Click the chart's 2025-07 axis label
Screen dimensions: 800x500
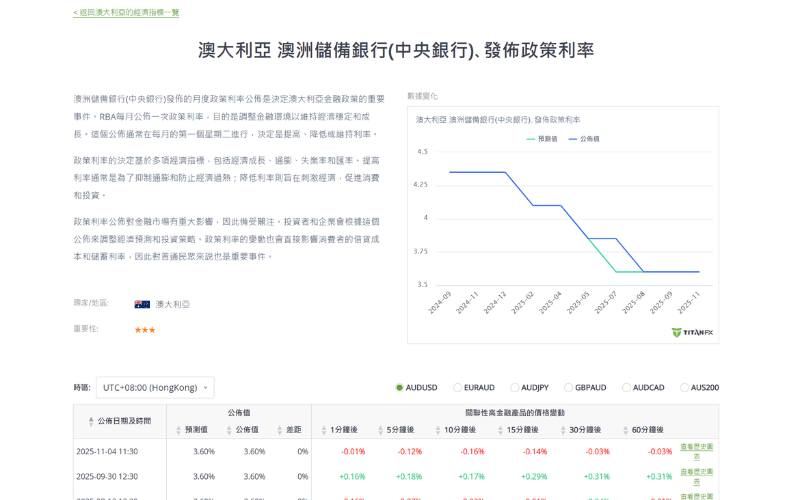[x=606, y=303]
